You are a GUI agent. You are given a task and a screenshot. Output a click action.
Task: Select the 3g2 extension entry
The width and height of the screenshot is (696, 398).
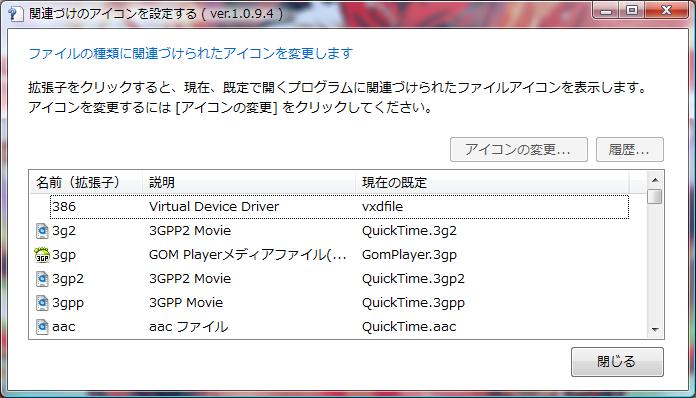click(64, 231)
